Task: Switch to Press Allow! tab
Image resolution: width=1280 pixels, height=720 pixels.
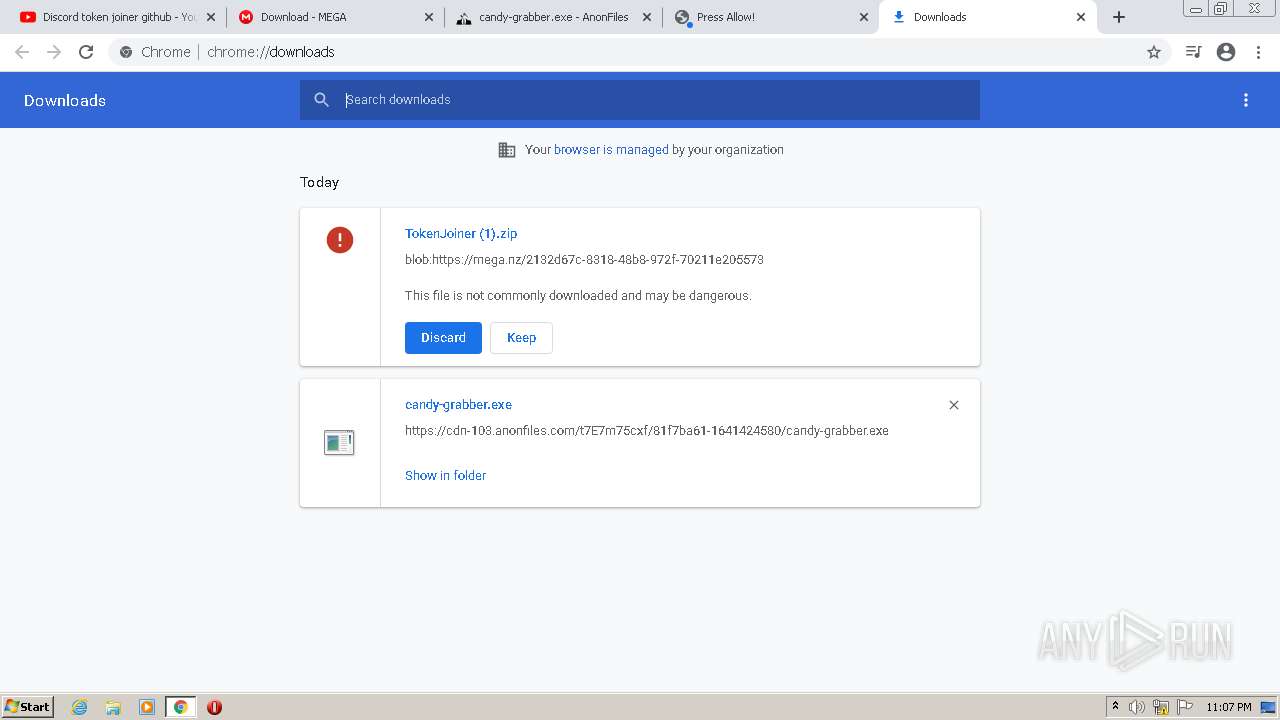Action: point(770,17)
